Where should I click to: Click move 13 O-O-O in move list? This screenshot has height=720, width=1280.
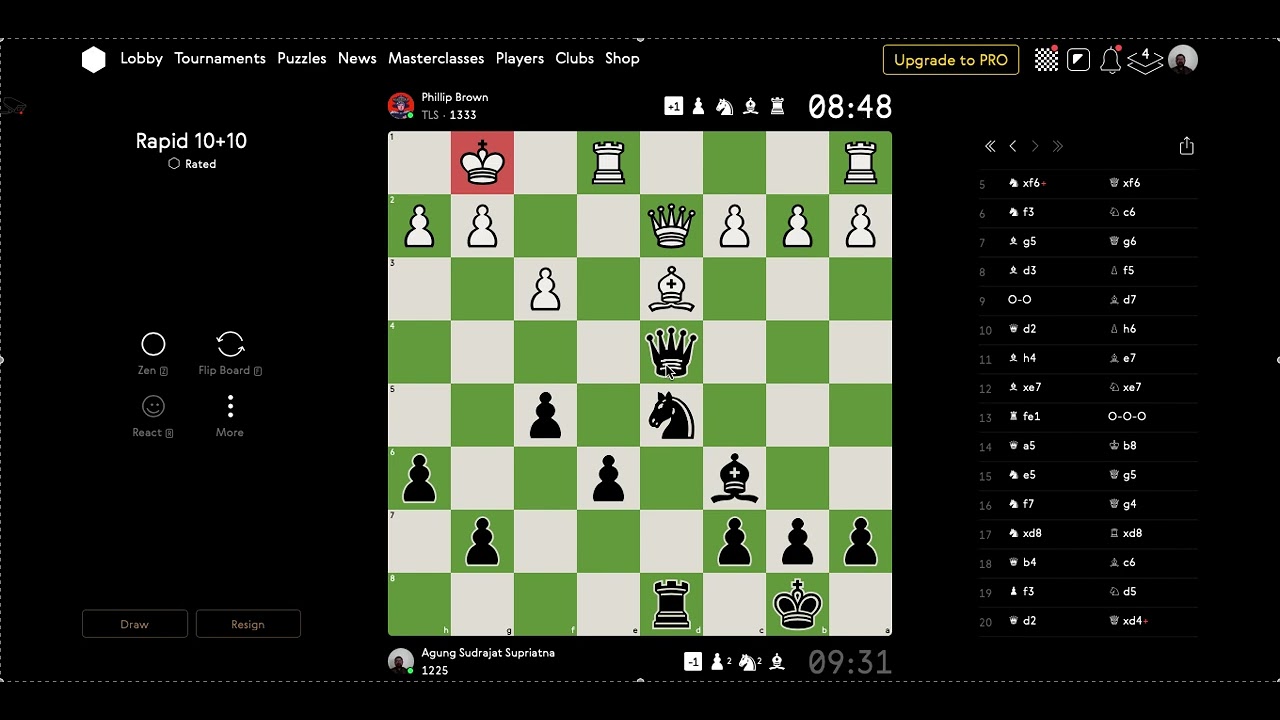pos(1127,416)
